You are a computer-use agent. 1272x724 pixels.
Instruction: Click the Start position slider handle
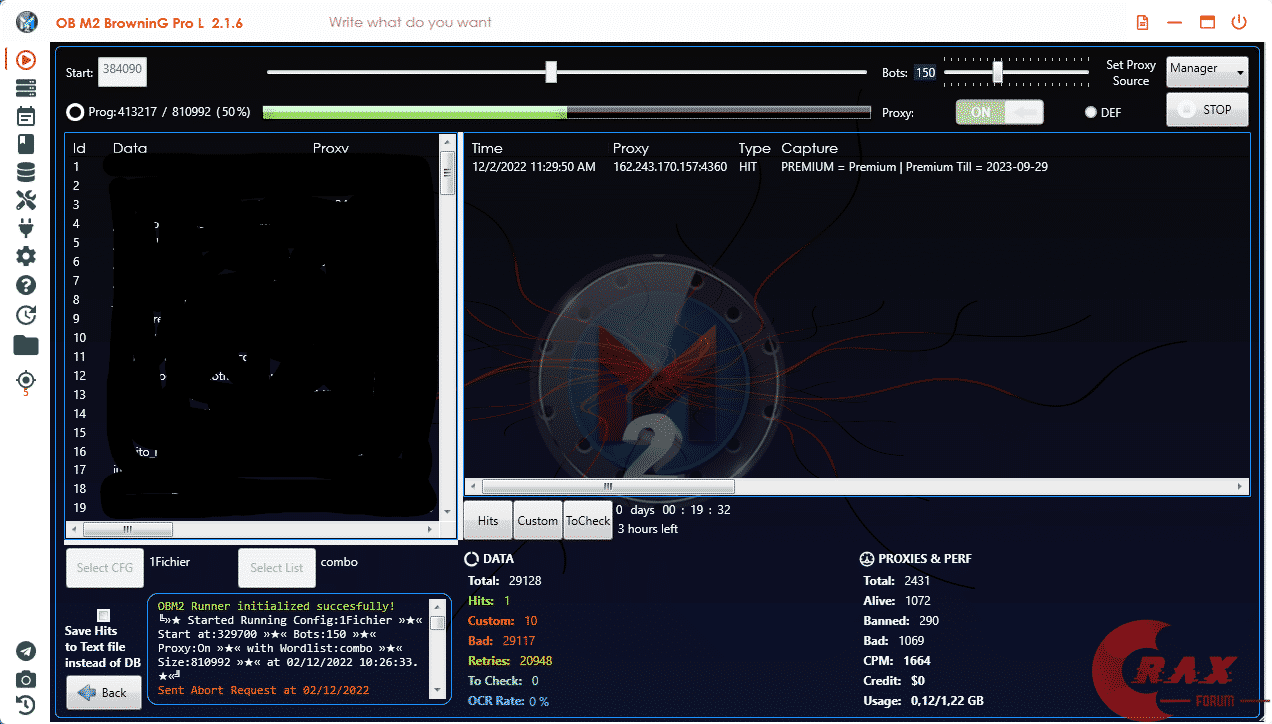click(551, 72)
